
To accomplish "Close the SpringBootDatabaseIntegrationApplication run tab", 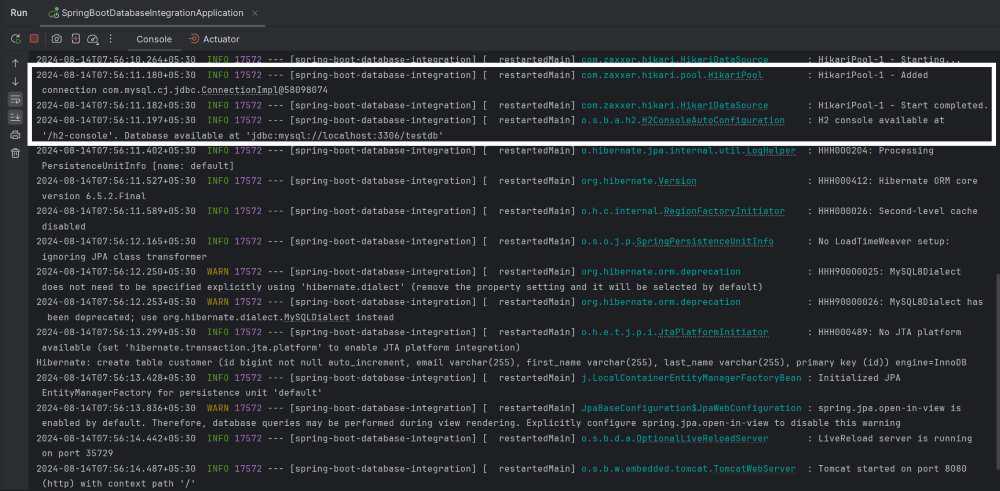I will 255,13.
